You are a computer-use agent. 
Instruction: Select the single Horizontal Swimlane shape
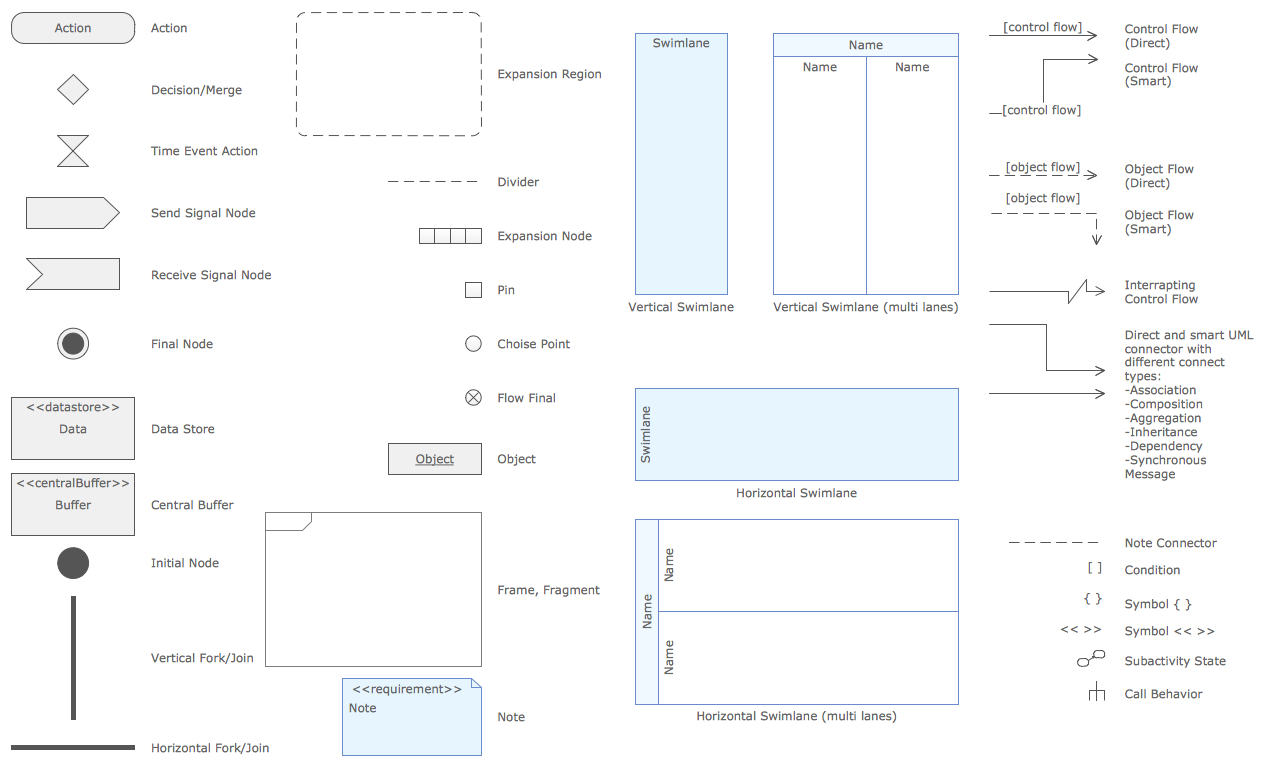(797, 434)
